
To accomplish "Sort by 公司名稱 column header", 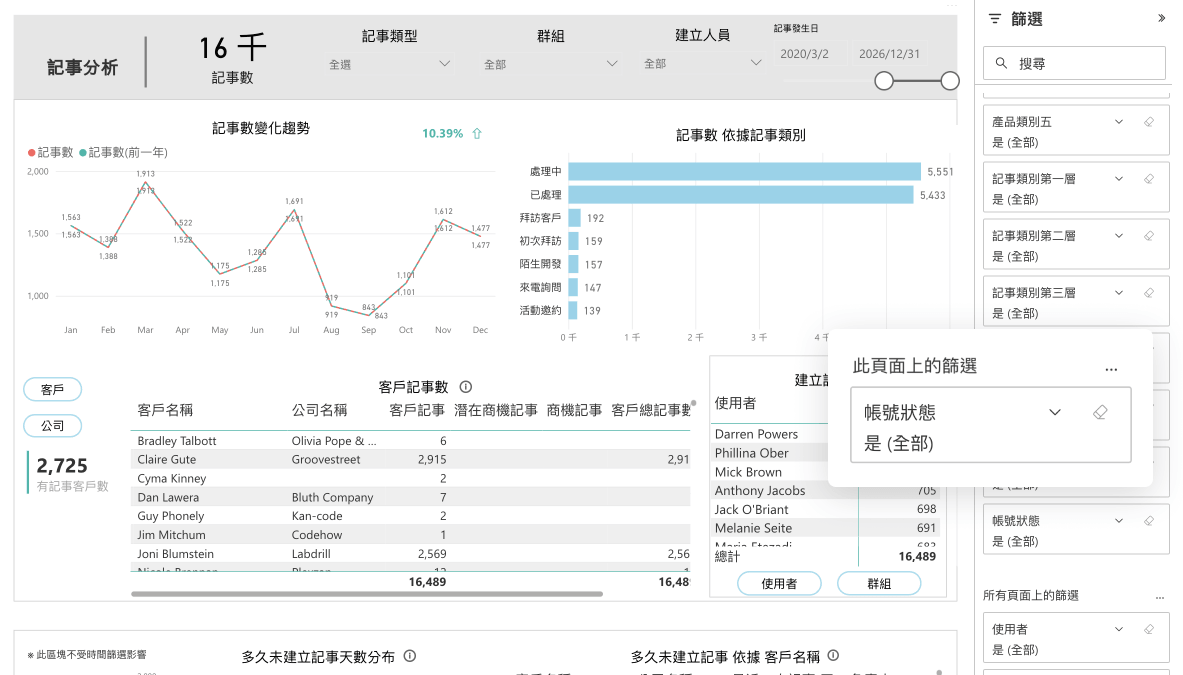I will tap(319, 410).
